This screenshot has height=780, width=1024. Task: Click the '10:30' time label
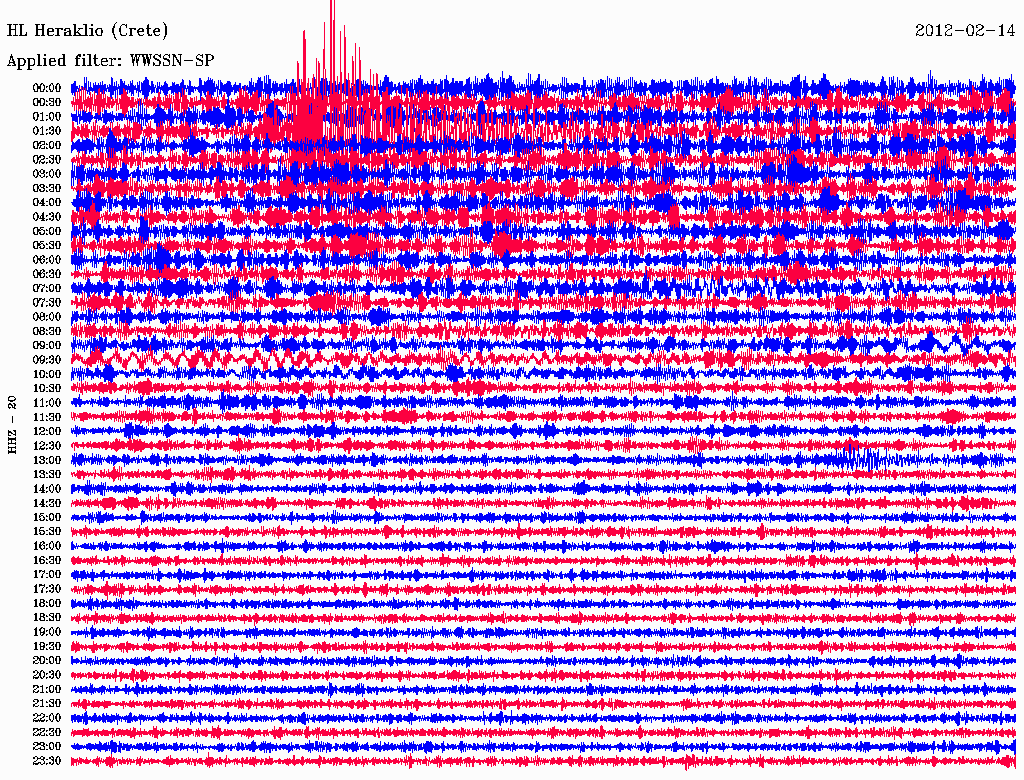point(47,389)
